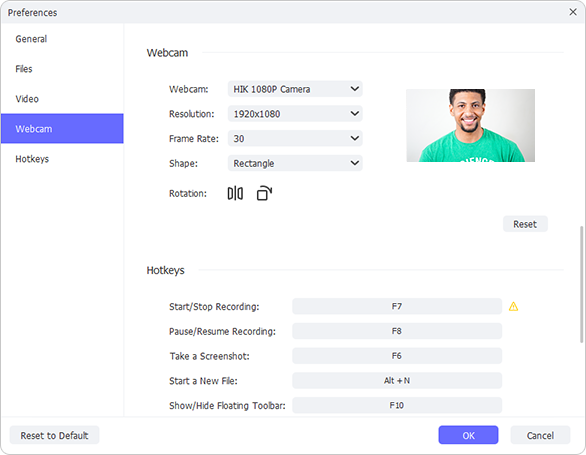Cancel the Preferences dialog
The image size is (586, 455).
pos(540,435)
